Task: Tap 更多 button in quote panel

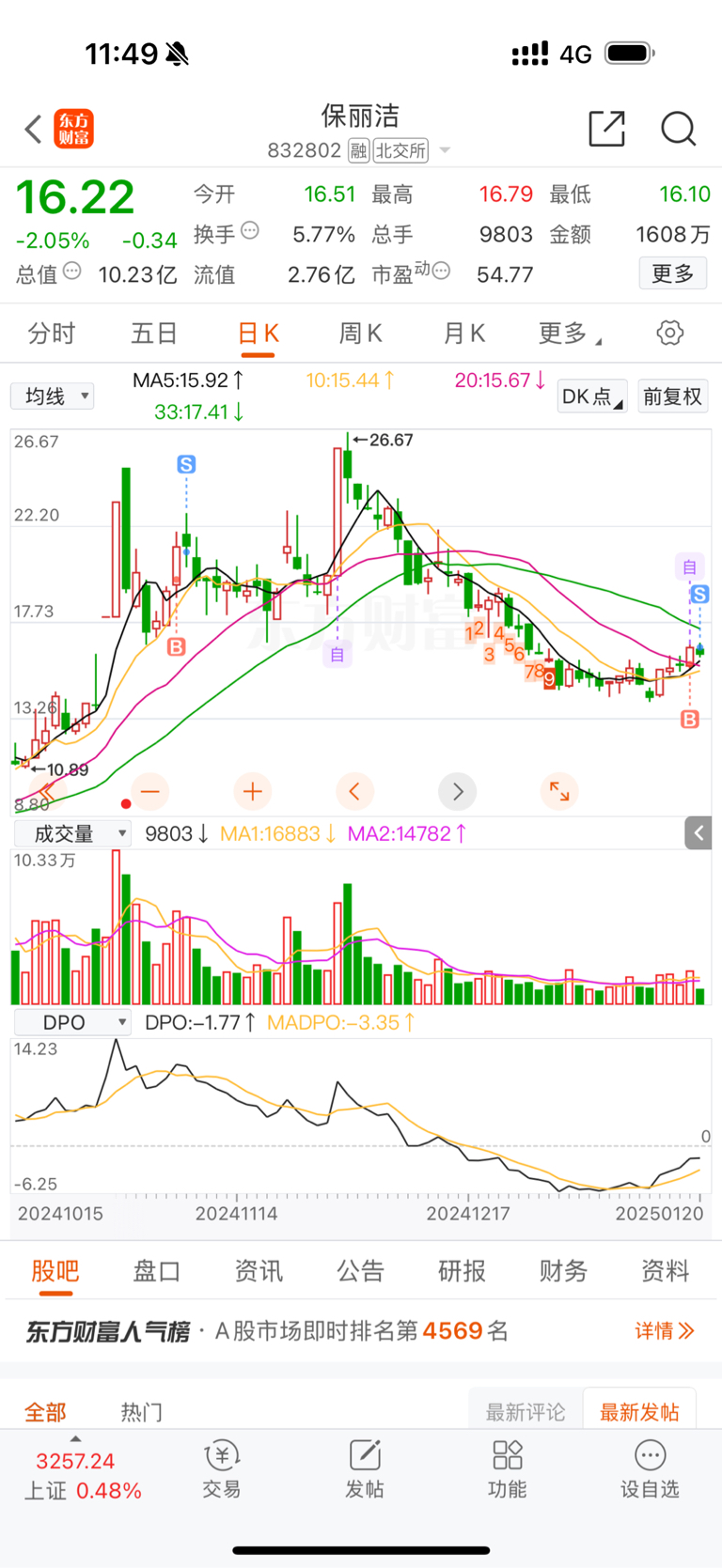Action: 673,273
